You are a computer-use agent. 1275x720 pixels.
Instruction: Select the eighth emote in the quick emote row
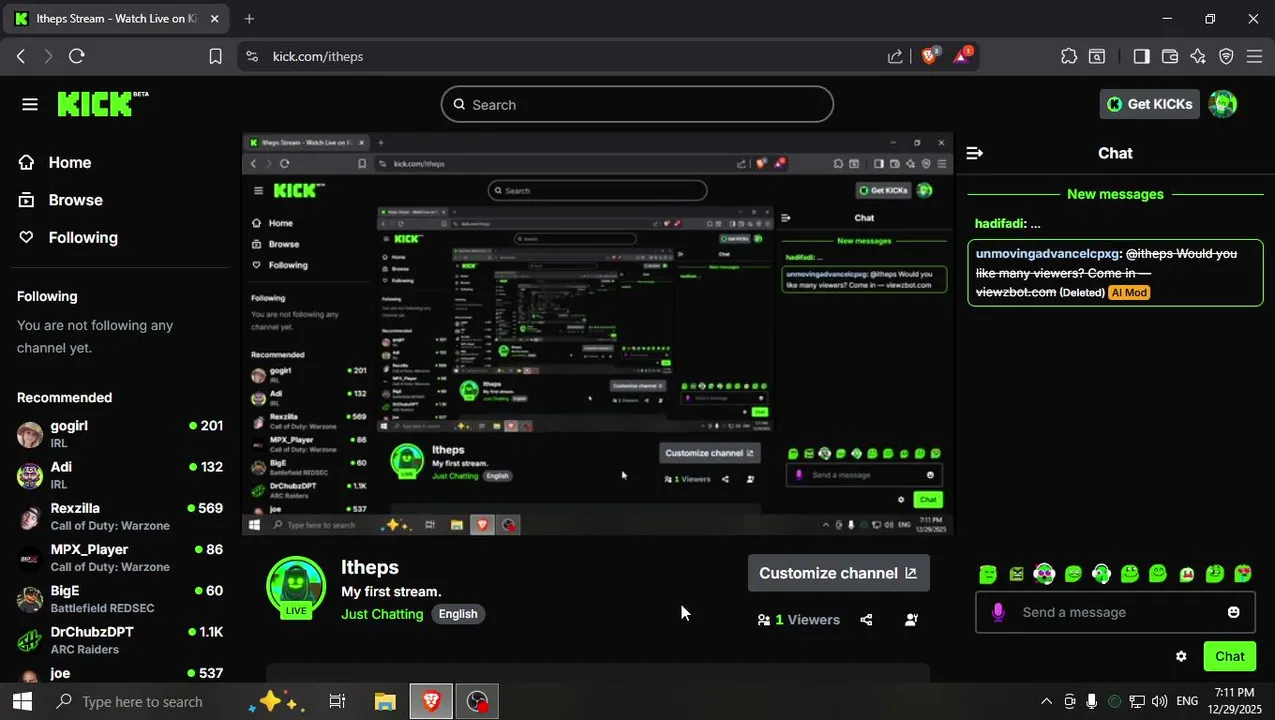click(x=1186, y=574)
